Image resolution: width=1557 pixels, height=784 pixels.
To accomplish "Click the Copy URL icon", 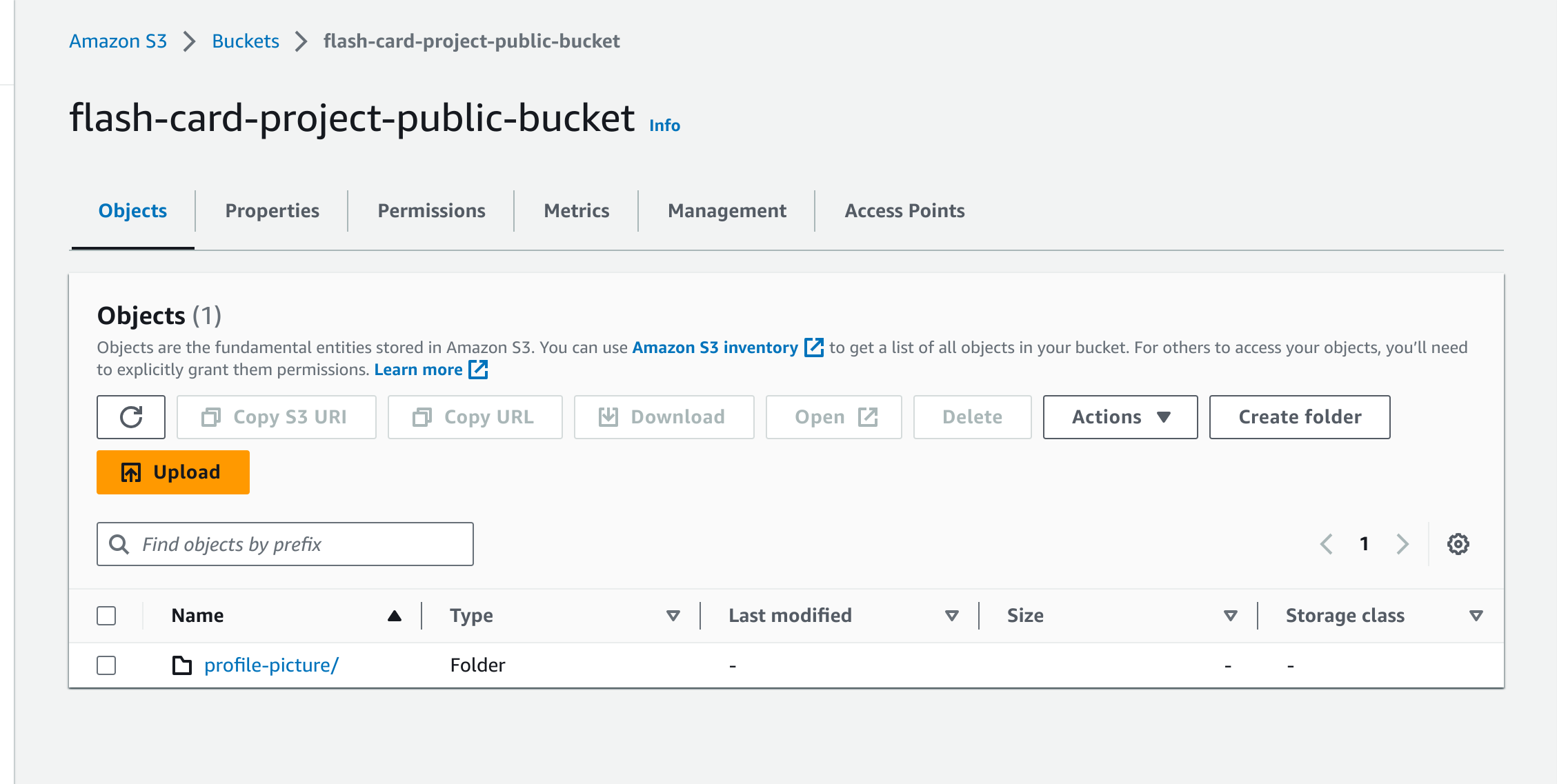I will point(423,416).
